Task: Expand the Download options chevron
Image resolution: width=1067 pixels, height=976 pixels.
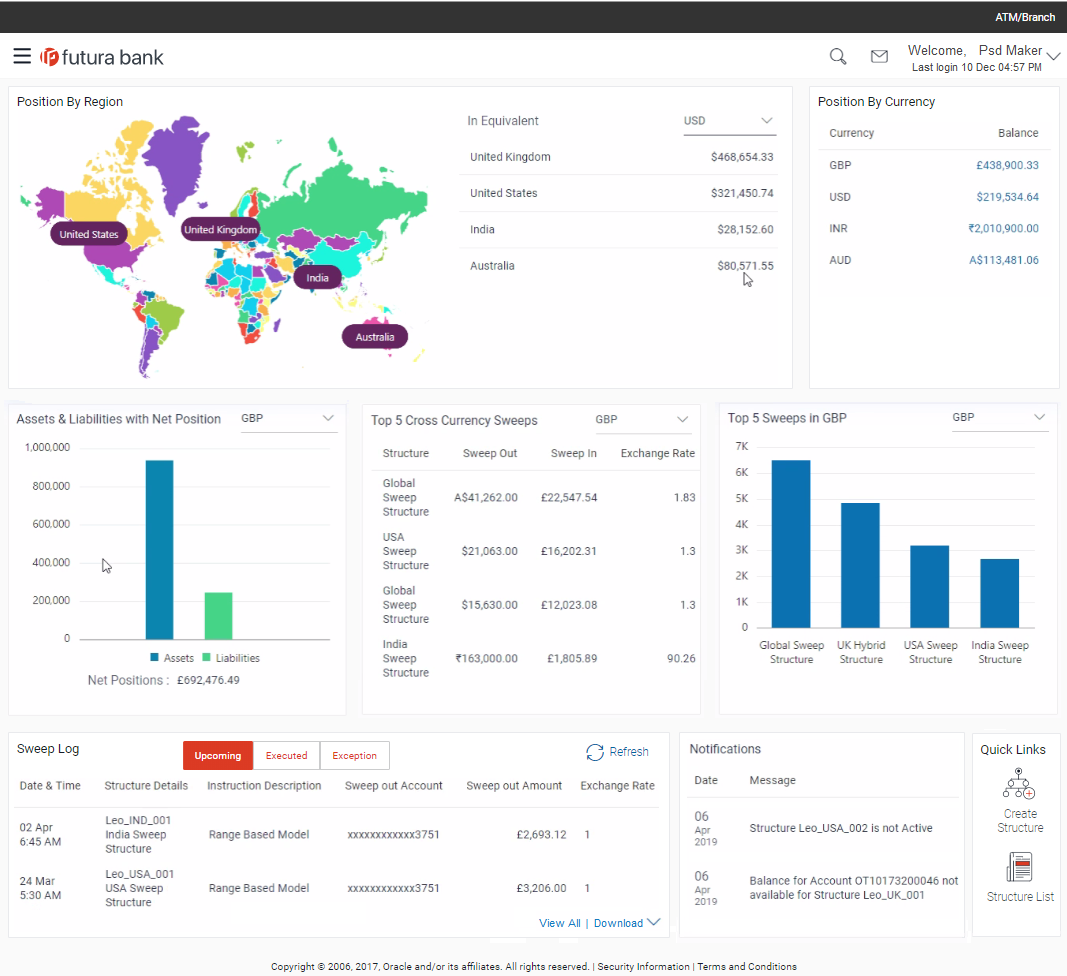Action: point(654,922)
